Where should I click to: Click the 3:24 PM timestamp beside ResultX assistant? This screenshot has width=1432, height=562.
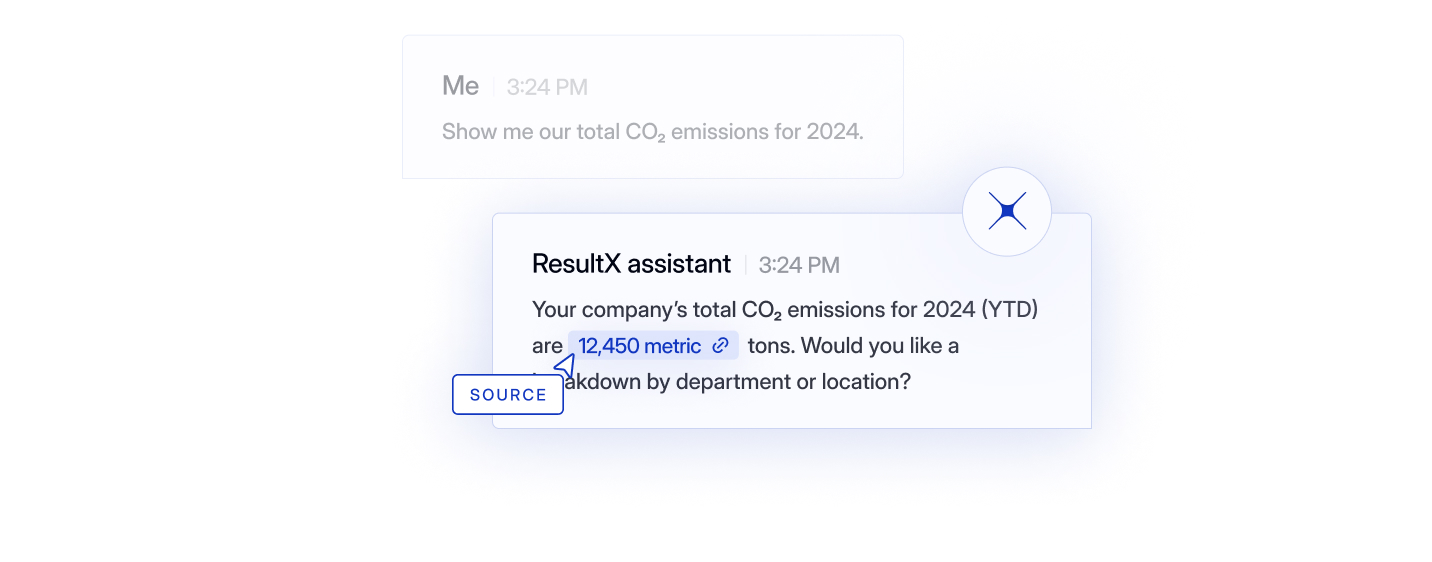click(799, 265)
